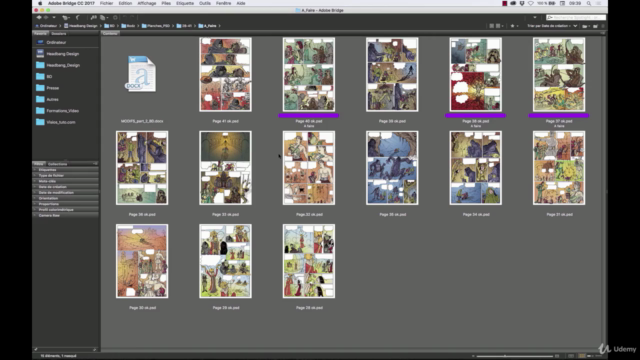Click the Page 35 ok.psd filename label
640x360 pixels.
(392, 214)
